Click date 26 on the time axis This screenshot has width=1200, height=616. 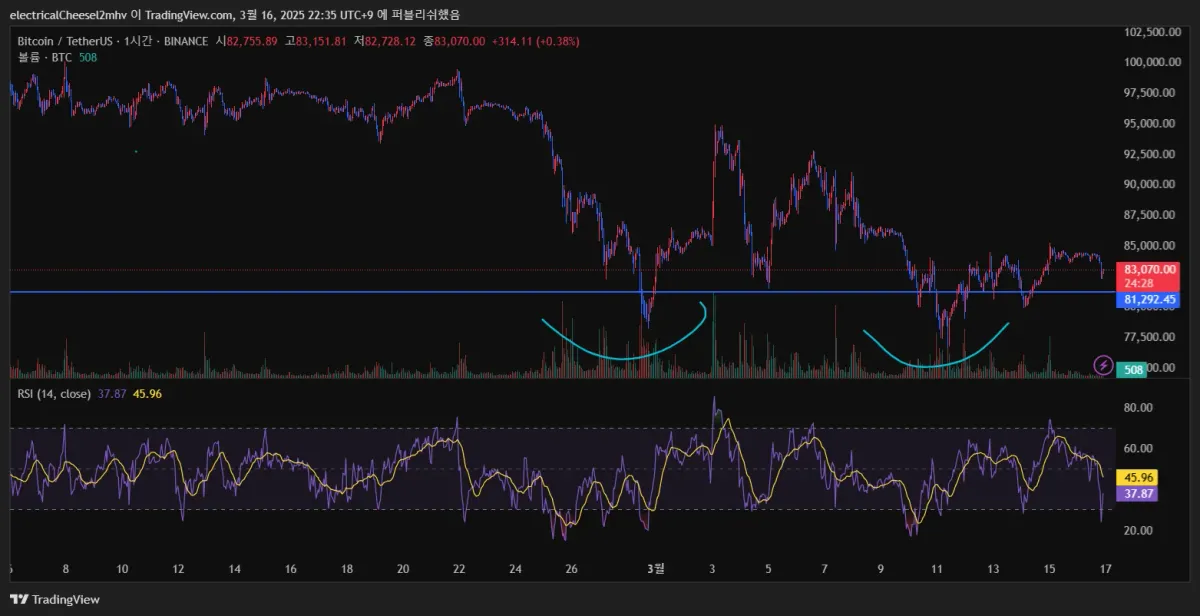[571, 568]
